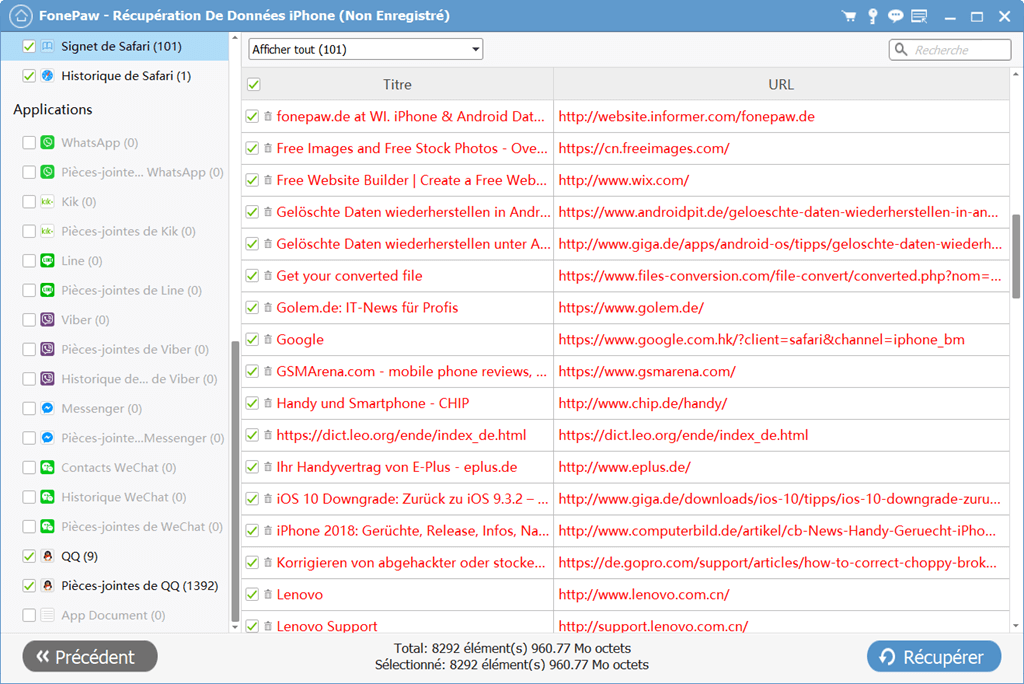Uncheck the GSMArena.com row checkbox
1024x684 pixels.
252,371
